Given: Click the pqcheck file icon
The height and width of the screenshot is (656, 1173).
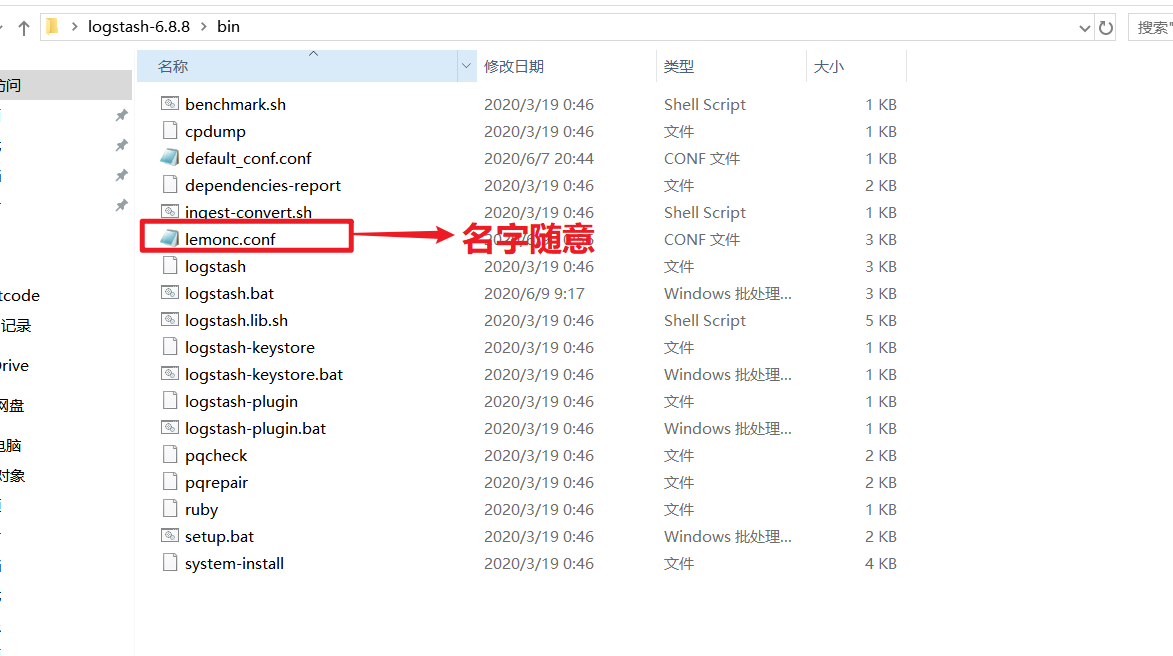Looking at the screenshot, I should coord(170,455).
